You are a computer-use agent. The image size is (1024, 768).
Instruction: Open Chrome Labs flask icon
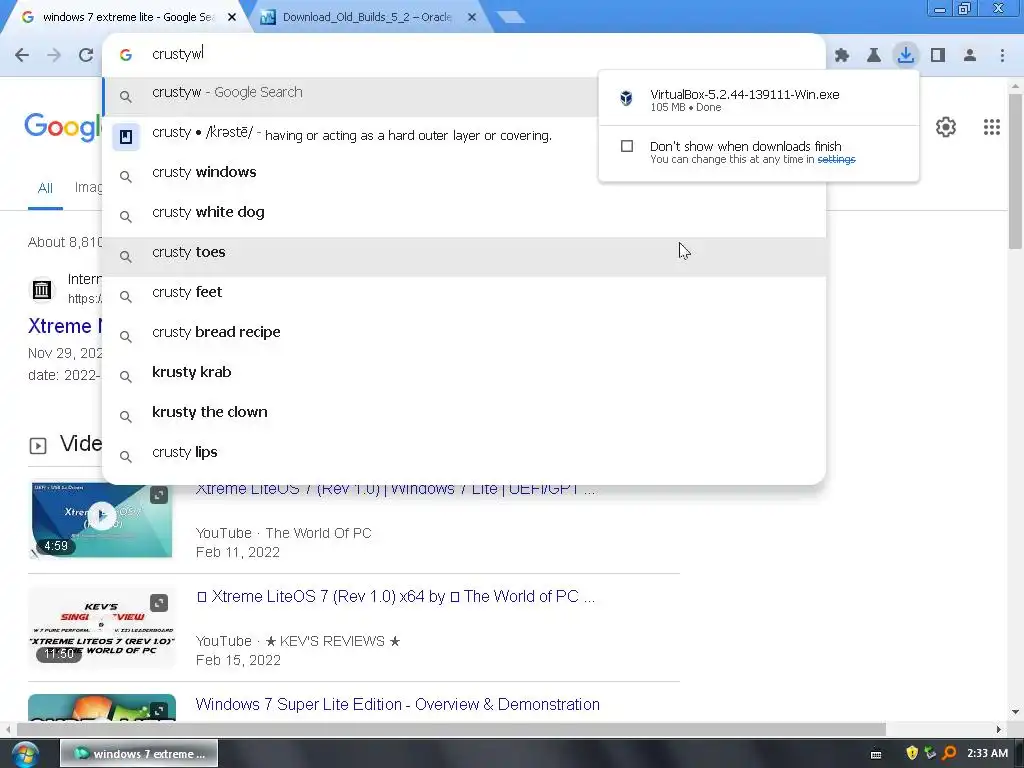(874, 55)
